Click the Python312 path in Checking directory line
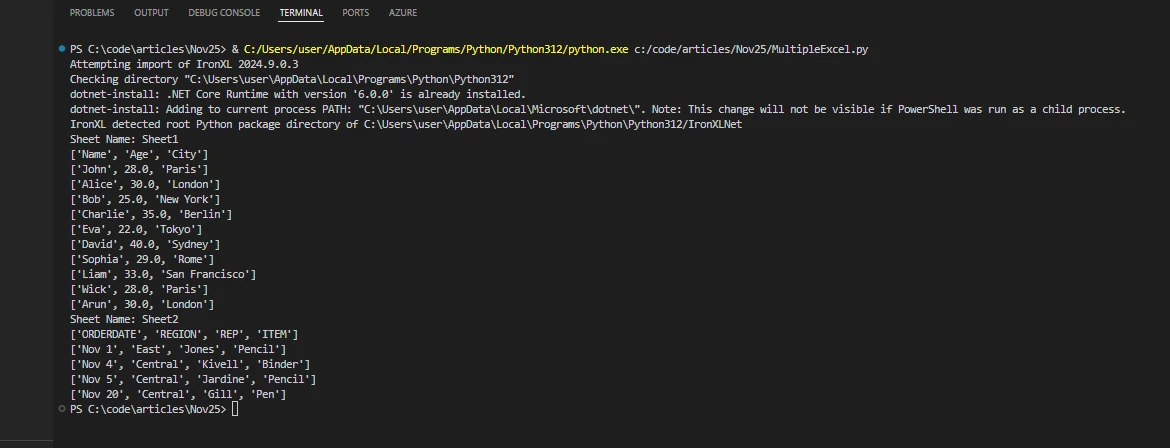Screen dimensions: 1170x448 [350, 79]
